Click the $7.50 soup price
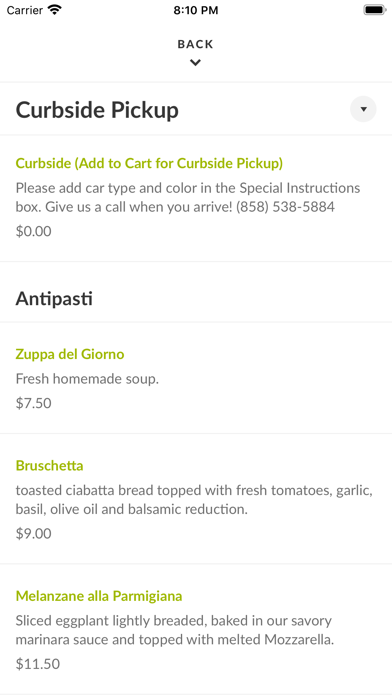Image resolution: width=392 pixels, height=696 pixels. point(33,403)
